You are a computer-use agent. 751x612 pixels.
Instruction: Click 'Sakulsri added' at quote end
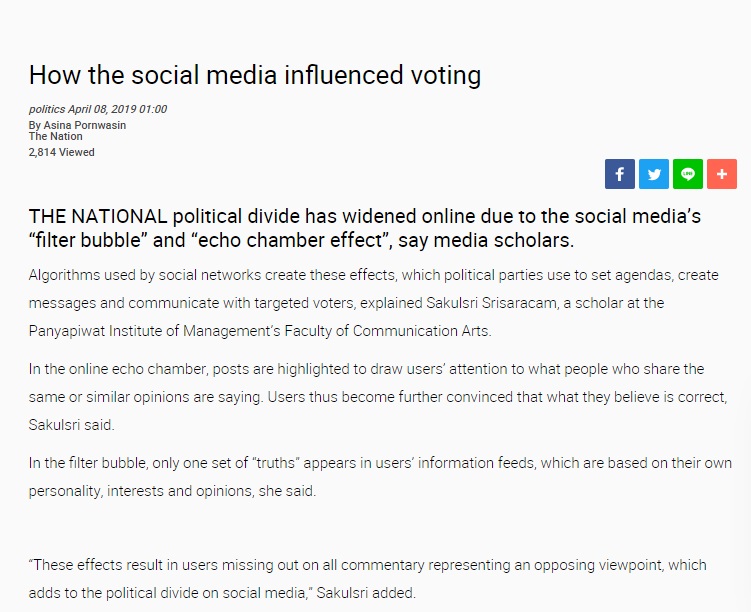click(x=366, y=593)
